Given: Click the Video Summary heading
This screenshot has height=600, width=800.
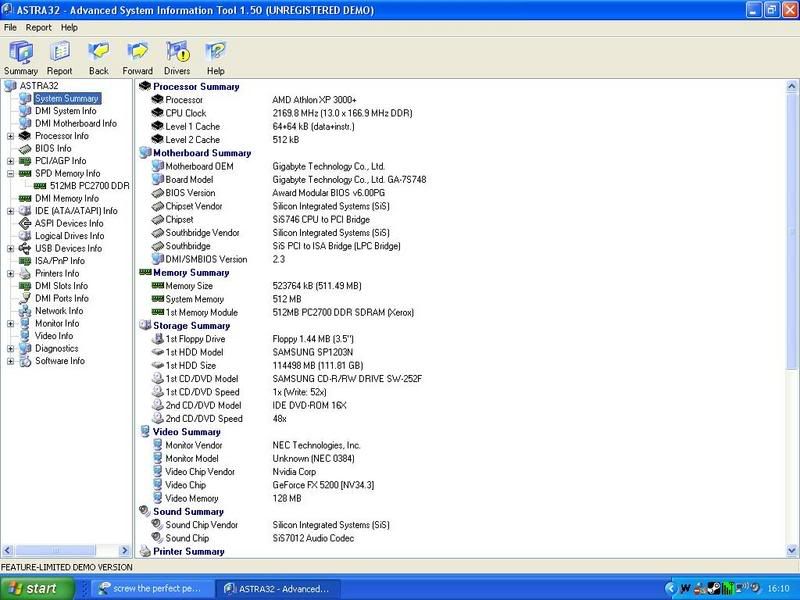Looking at the screenshot, I should 186,432.
